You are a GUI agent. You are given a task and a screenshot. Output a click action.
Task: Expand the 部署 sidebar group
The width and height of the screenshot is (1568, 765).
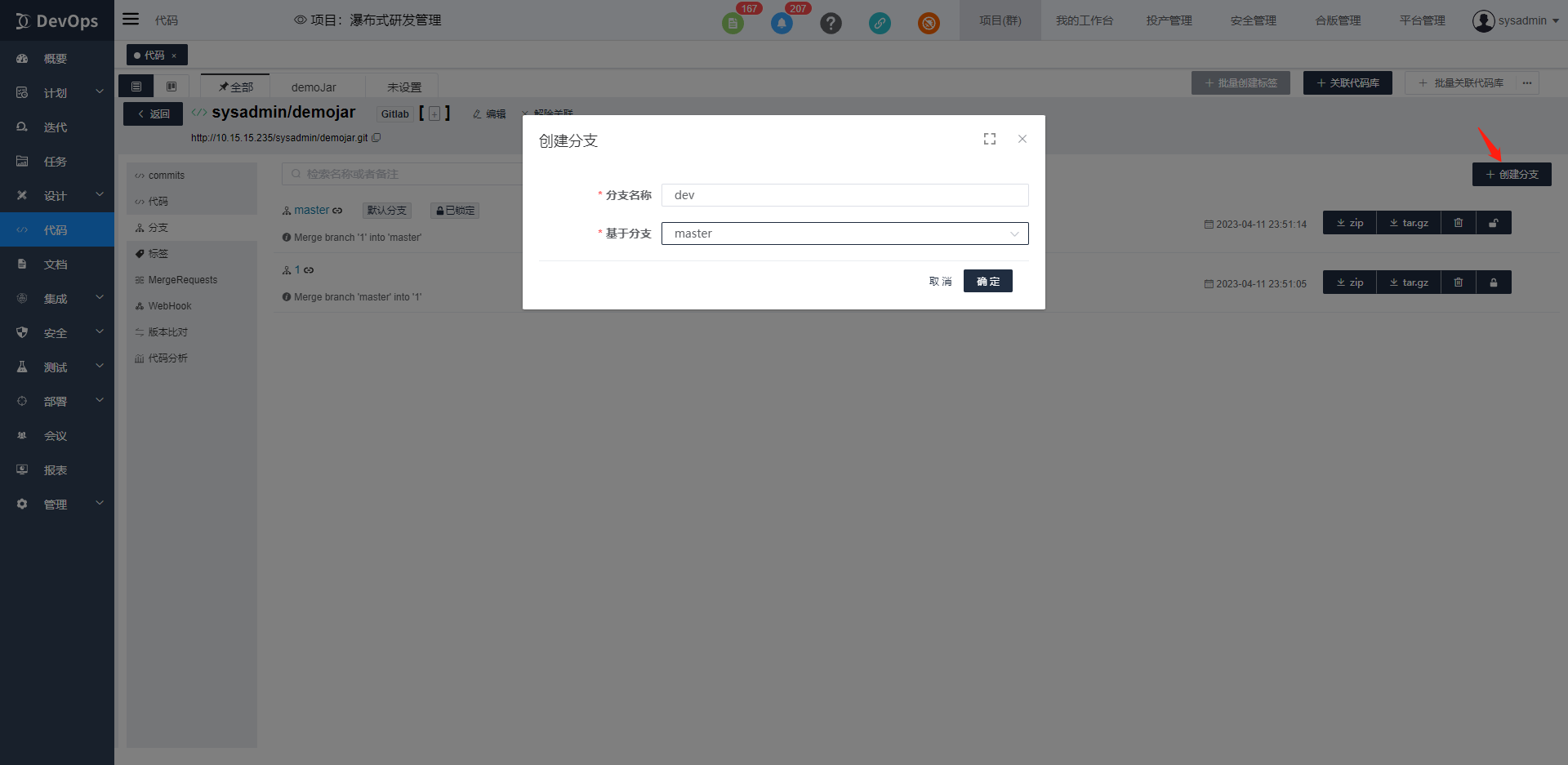tap(57, 402)
